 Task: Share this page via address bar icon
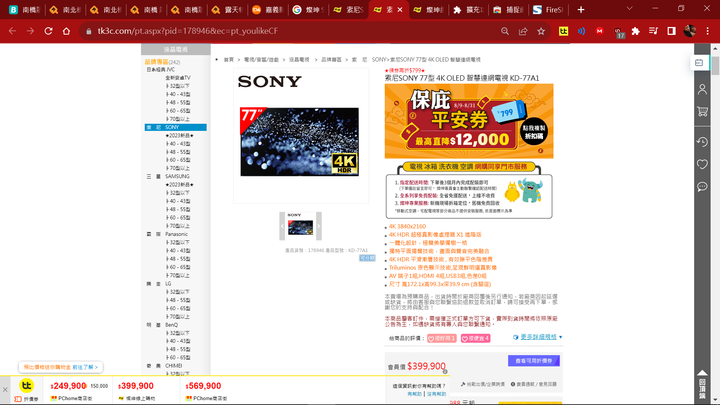(523, 31)
